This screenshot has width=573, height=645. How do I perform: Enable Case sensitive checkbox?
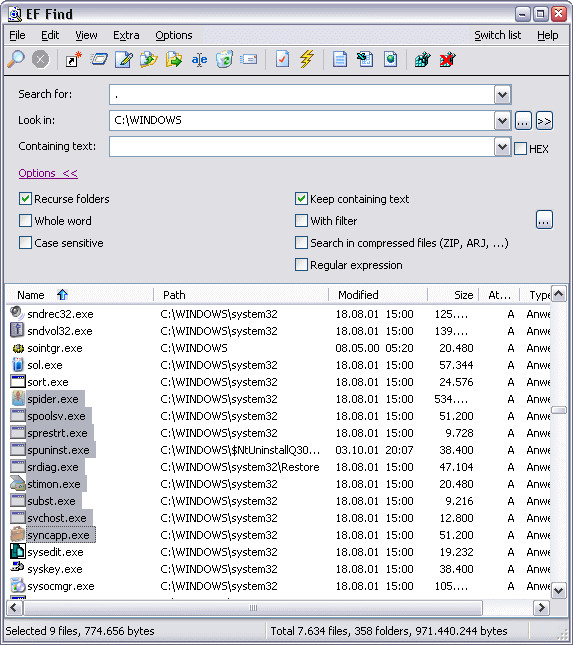click(x=25, y=243)
